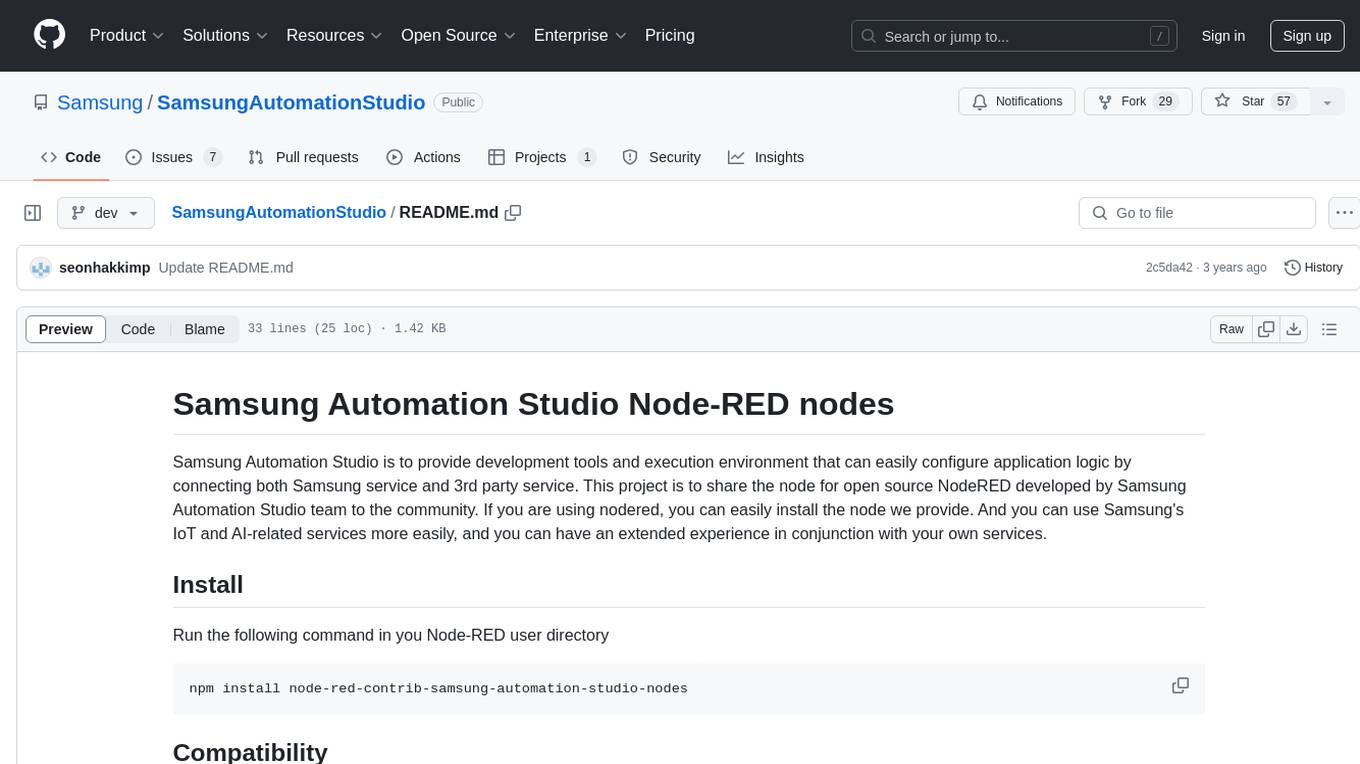The height and width of the screenshot is (764, 1360).
Task: Open commit 2c5da42
Action: point(1169,268)
